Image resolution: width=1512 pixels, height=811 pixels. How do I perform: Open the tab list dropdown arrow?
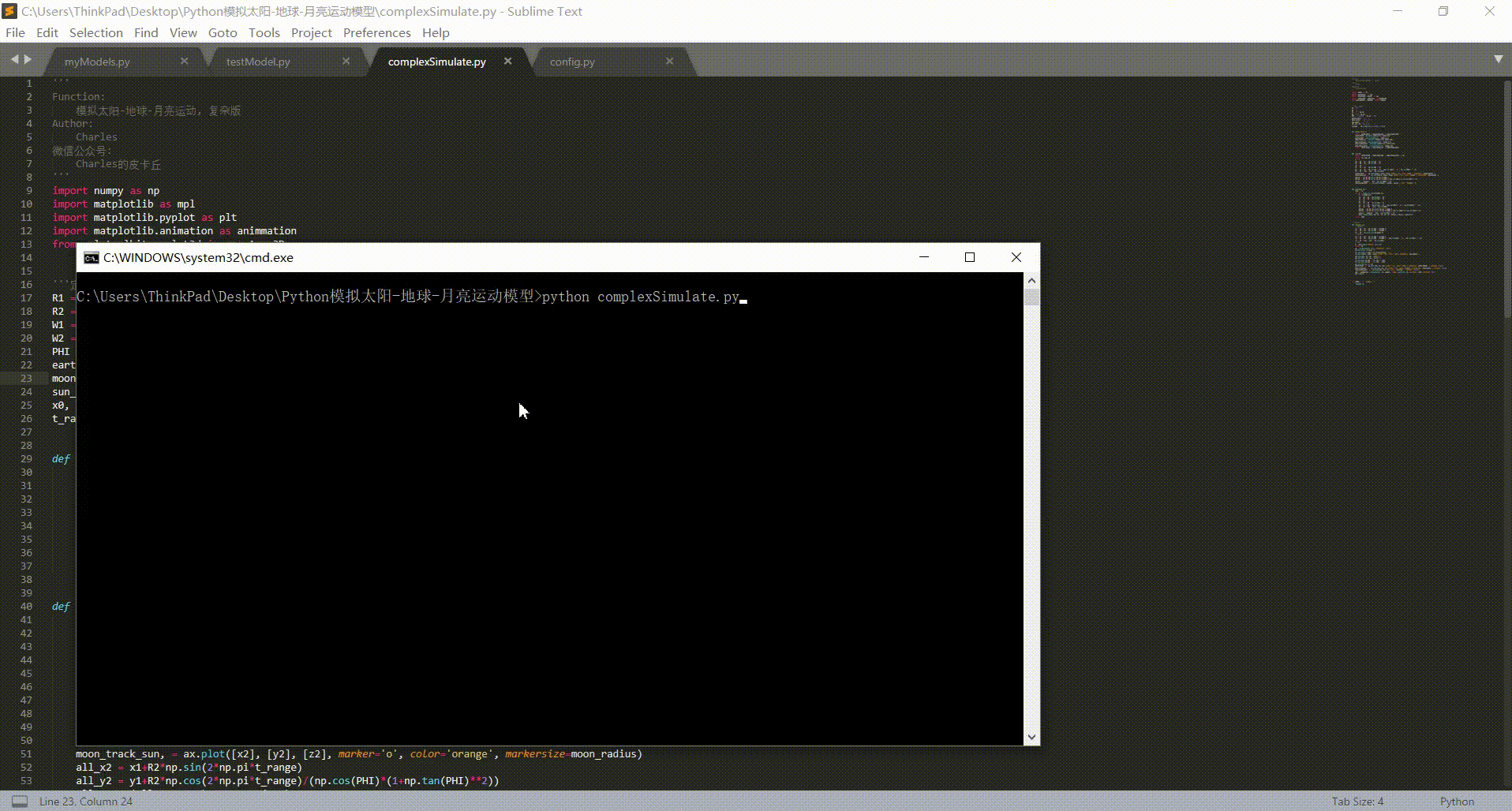click(1499, 59)
